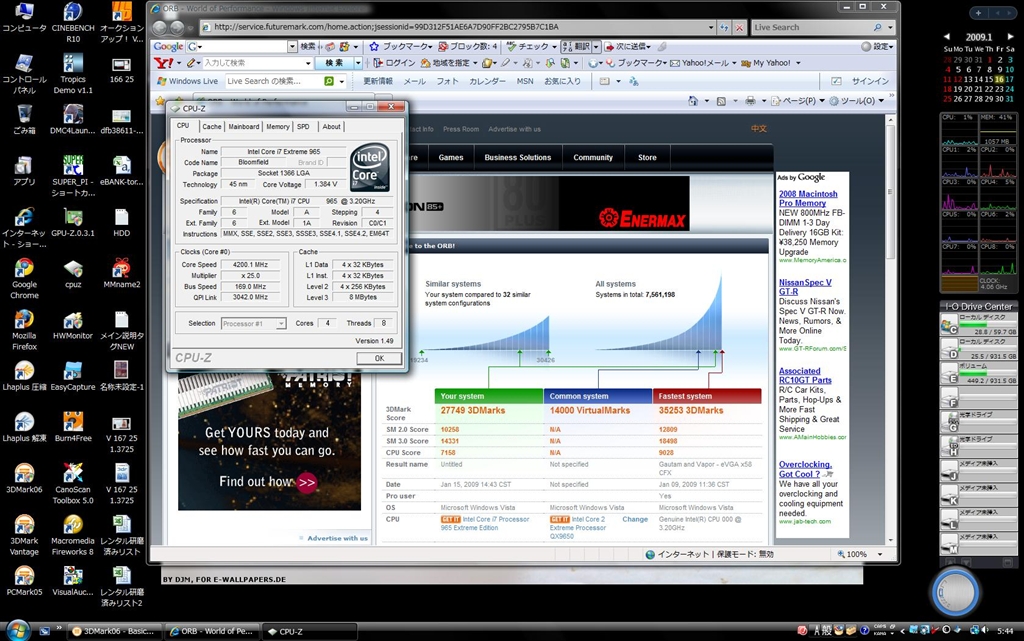This screenshot has height=641, width=1024.
Task: Expand the address bar URL history dropdown
Action: [x=711, y=27]
